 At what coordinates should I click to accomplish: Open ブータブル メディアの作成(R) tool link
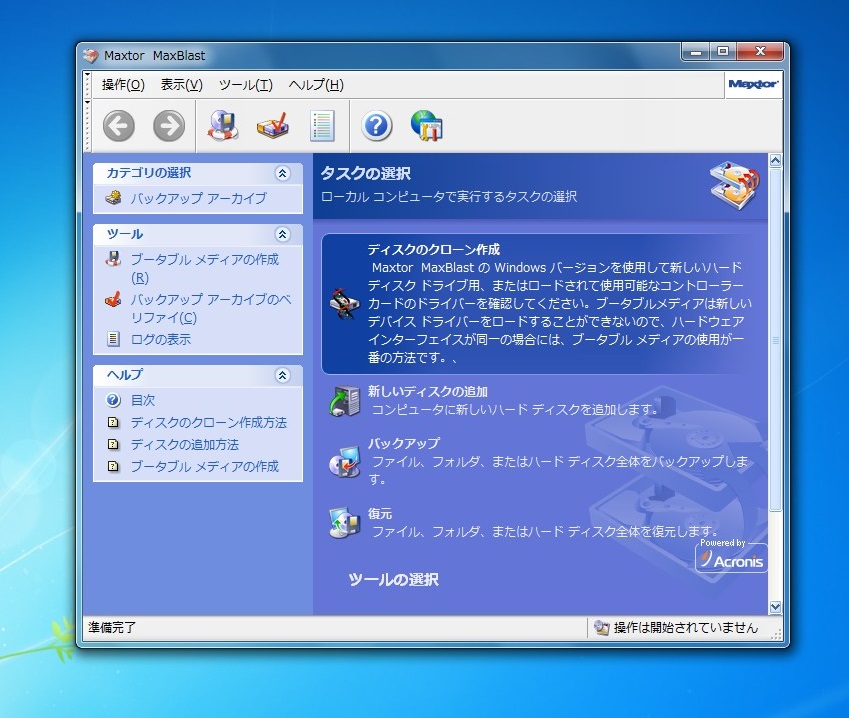click(x=205, y=268)
